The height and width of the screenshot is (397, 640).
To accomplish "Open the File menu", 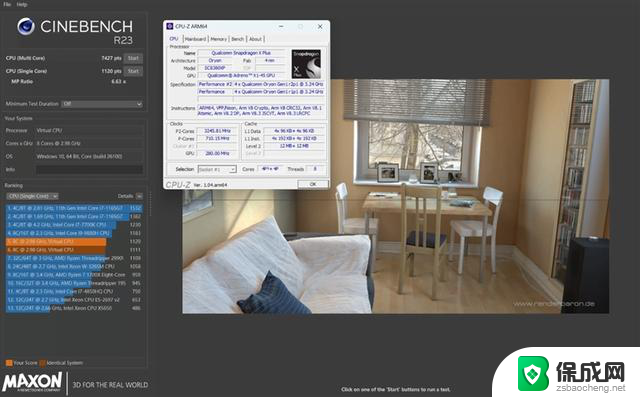I will point(7,4).
